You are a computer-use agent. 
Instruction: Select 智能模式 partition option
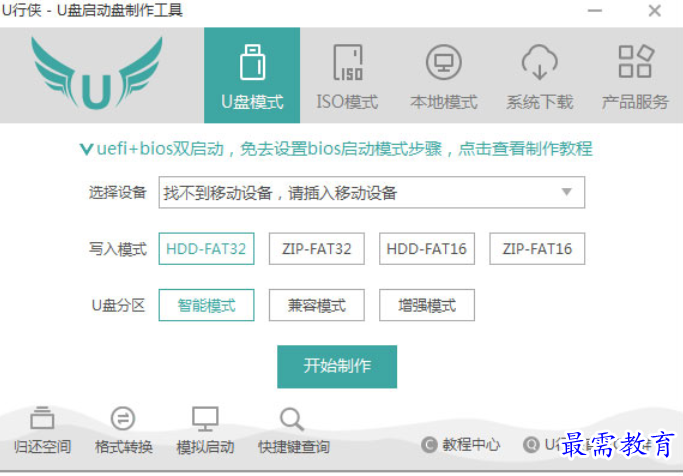[x=206, y=305]
